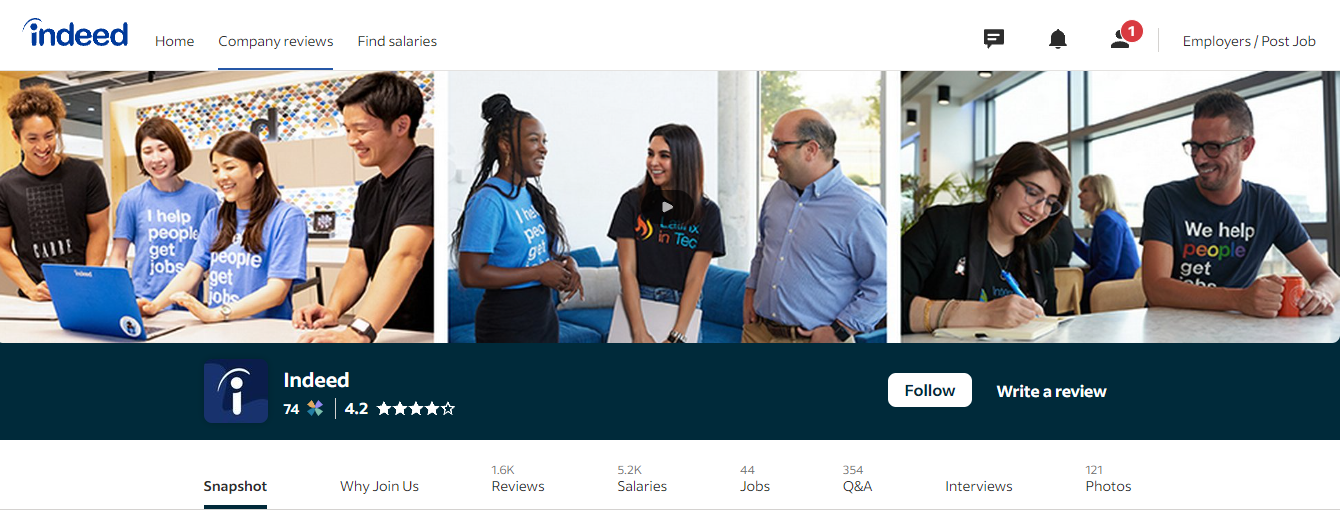The width and height of the screenshot is (1340, 528).
Task: Click the 4.2 star rating
Action: pos(400,408)
